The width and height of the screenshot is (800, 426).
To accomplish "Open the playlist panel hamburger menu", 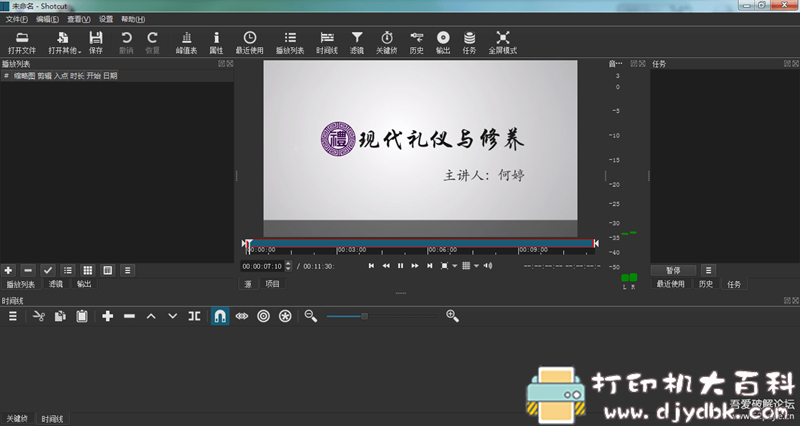I will 128,270.
